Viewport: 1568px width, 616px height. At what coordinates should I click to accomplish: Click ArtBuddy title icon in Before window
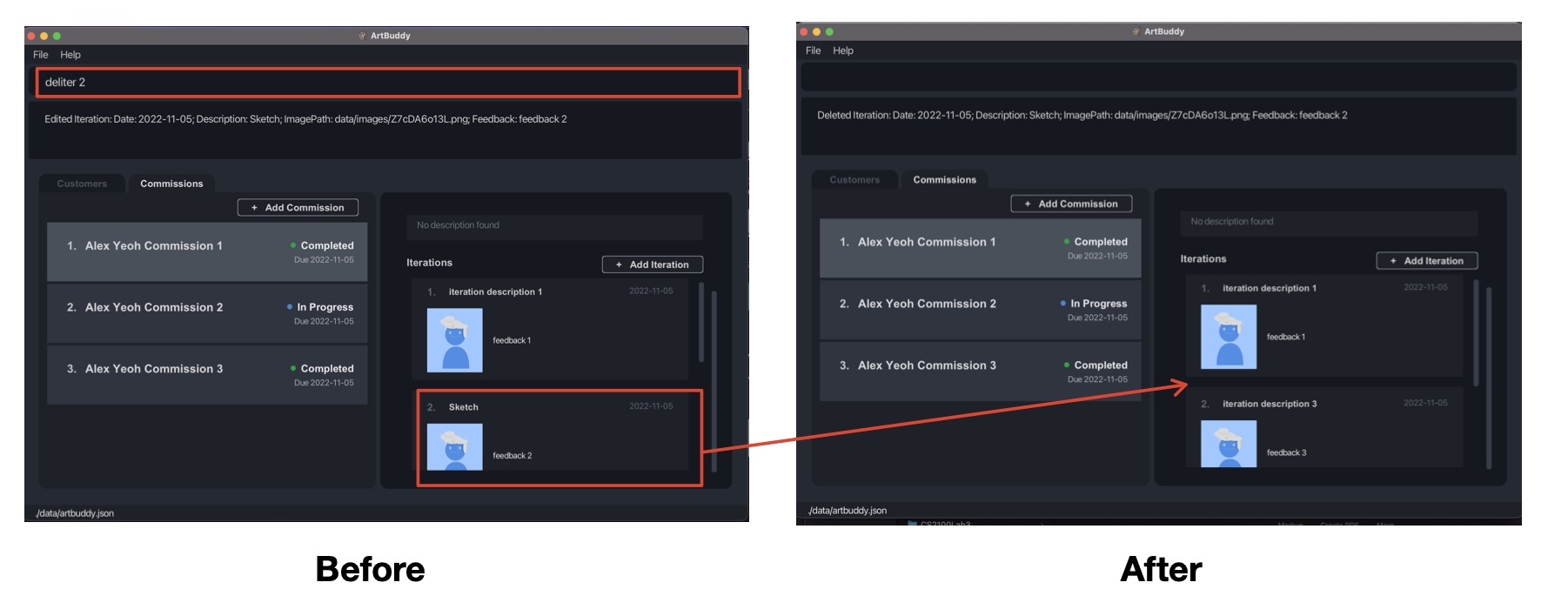(362, 36)
